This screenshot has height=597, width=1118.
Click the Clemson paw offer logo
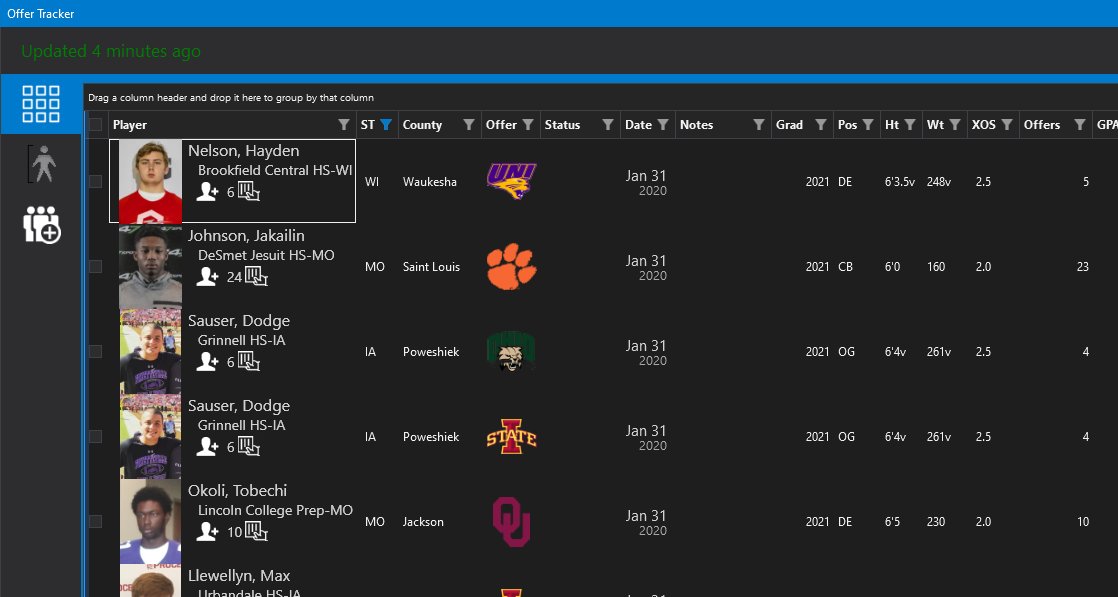pos(511,266)
